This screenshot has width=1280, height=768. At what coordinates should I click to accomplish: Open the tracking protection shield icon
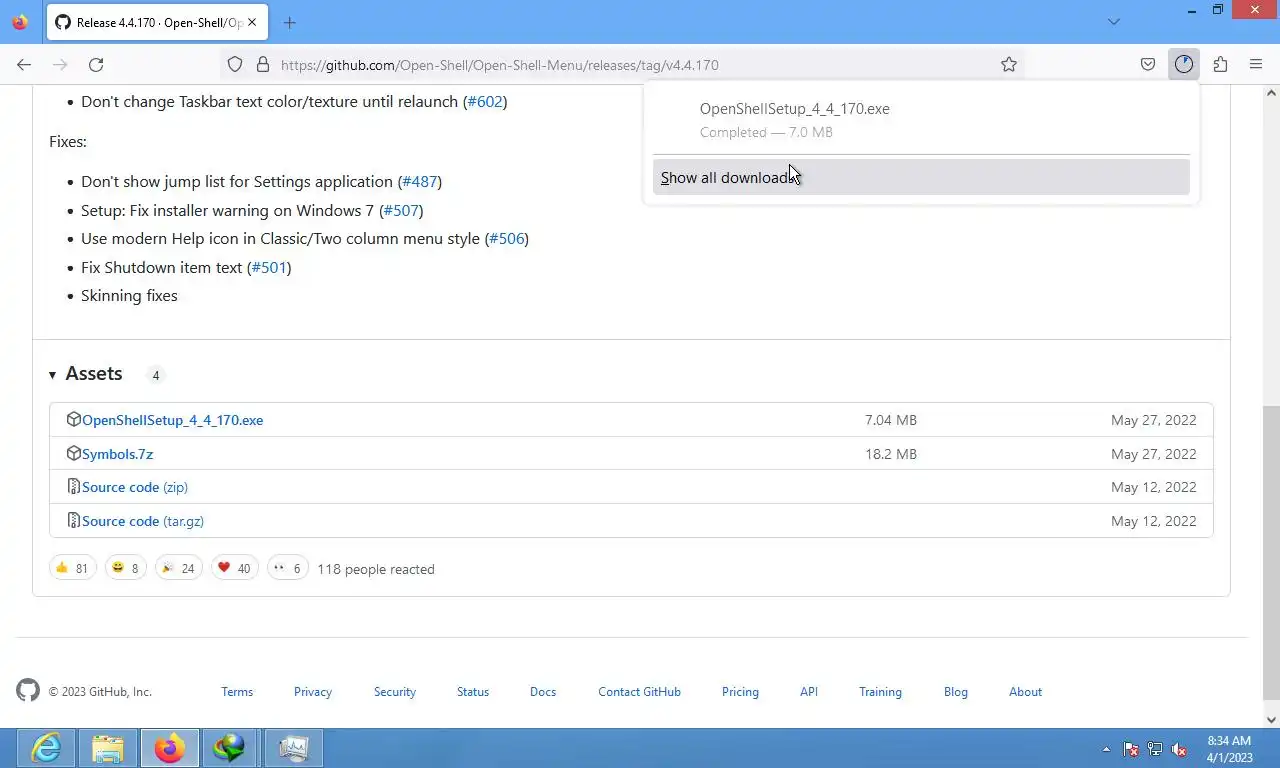point(235,64)
